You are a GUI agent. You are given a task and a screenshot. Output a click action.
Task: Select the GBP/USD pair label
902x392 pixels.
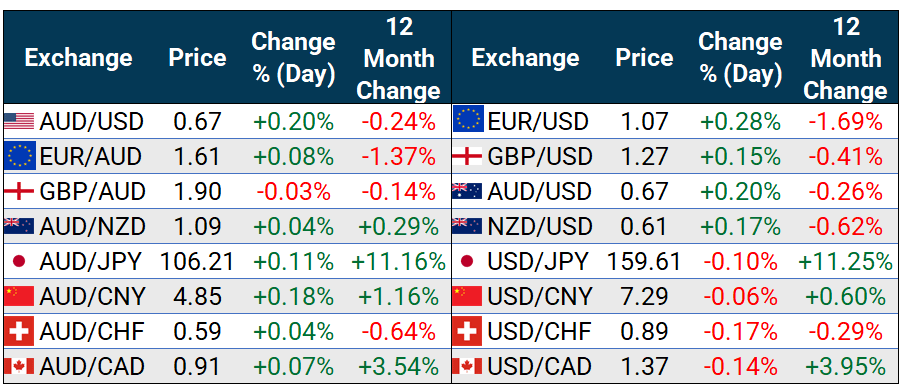[540, 156]
